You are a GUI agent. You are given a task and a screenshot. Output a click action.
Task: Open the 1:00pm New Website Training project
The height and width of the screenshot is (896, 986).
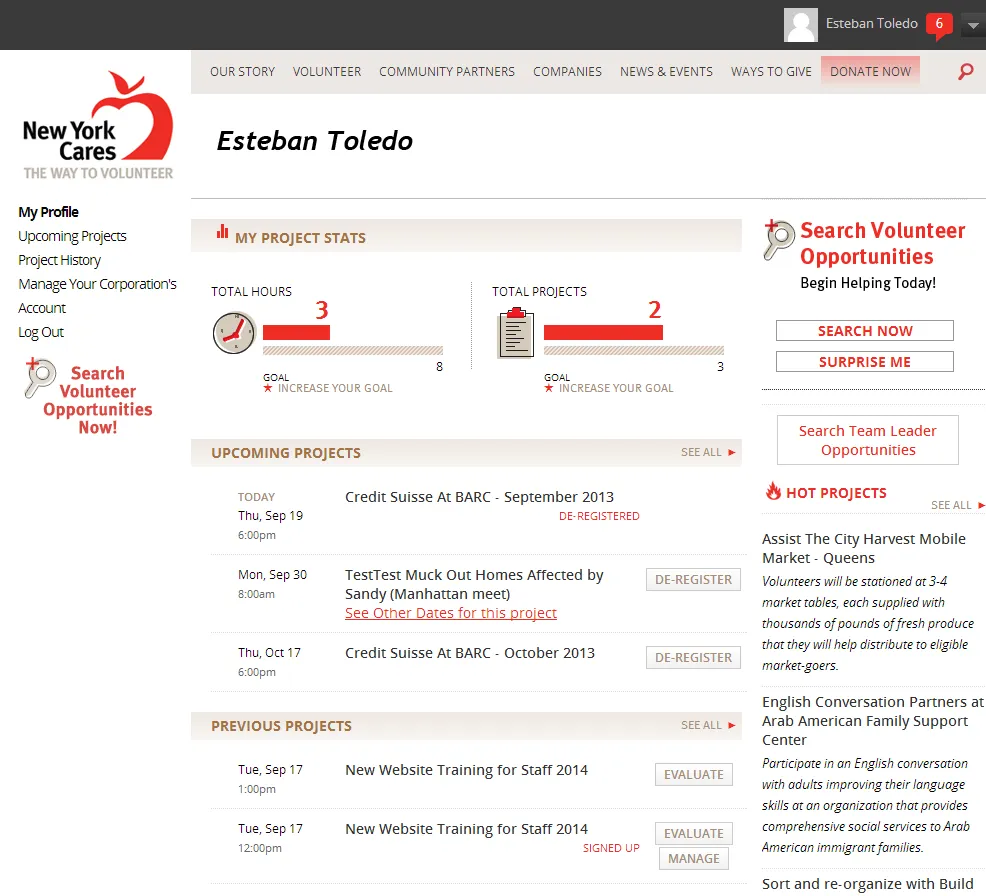467,770
